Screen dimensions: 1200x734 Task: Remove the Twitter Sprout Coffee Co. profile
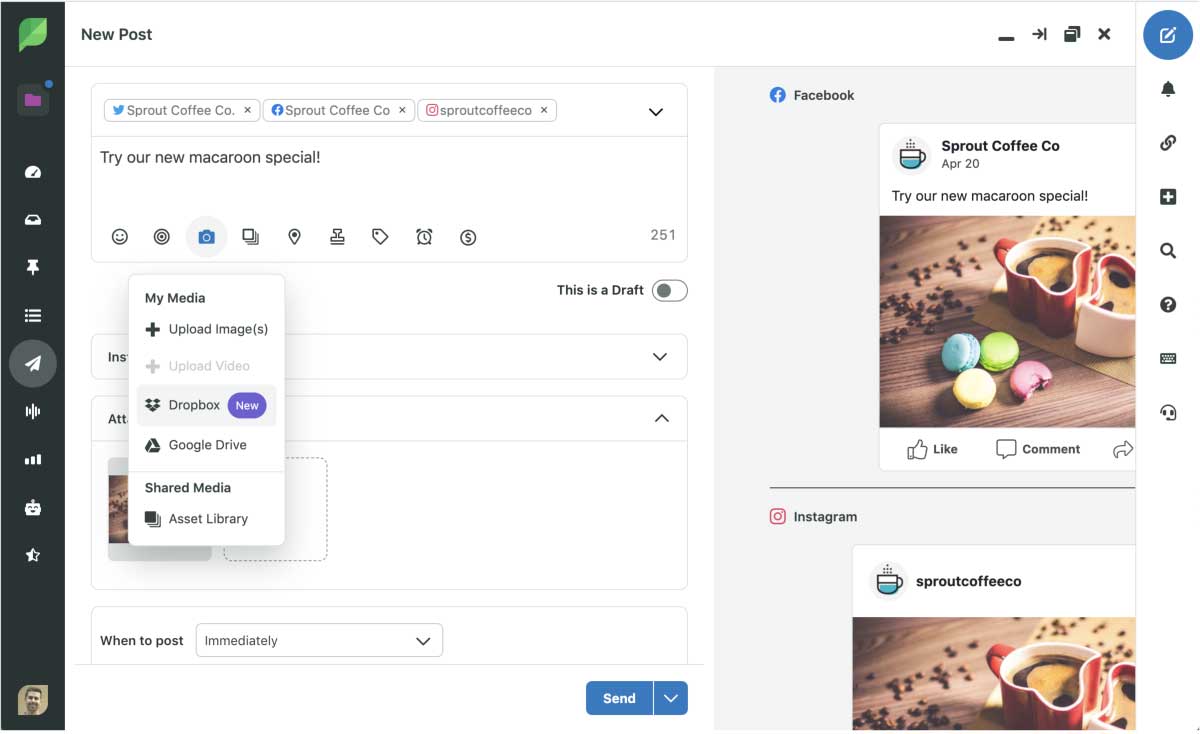pos(248,110)
